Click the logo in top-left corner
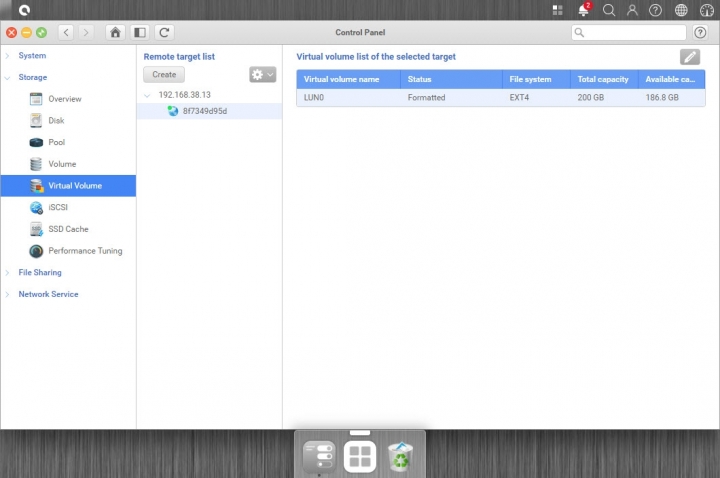This screenshot has width=720, height=478. tap(24, 10)
